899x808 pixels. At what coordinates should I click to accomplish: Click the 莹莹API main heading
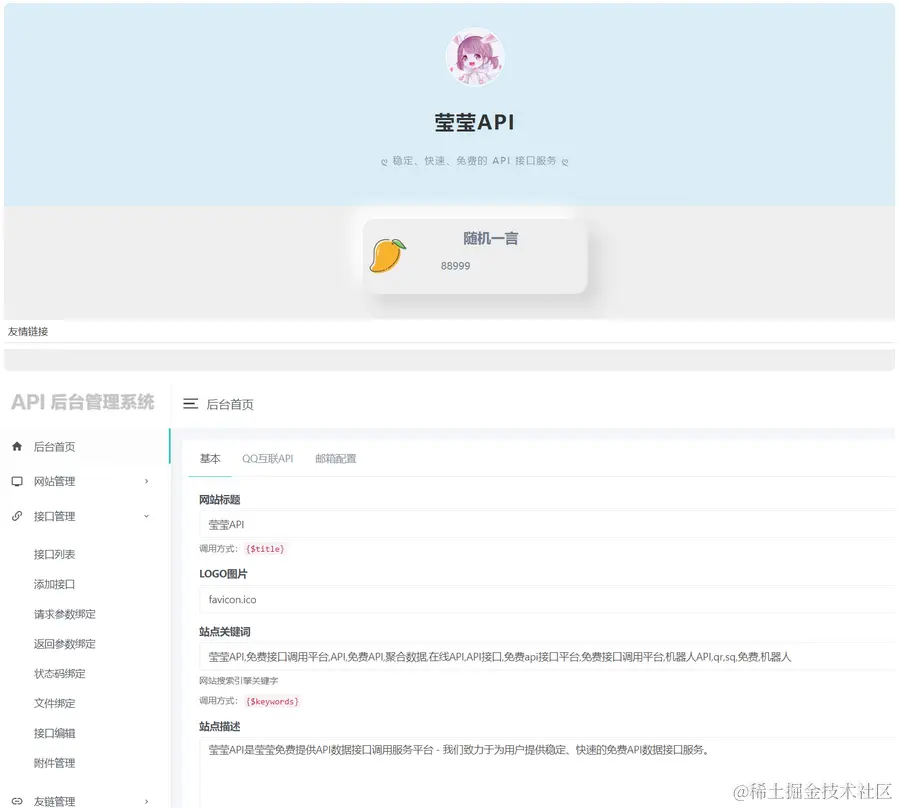tap(474, 122)
